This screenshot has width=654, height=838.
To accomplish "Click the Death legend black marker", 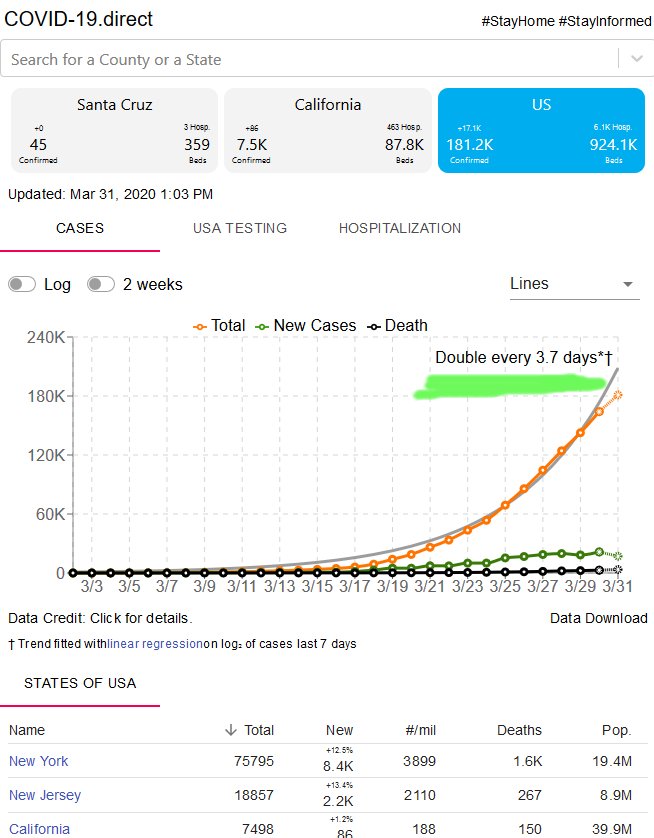I will (374, 327).
